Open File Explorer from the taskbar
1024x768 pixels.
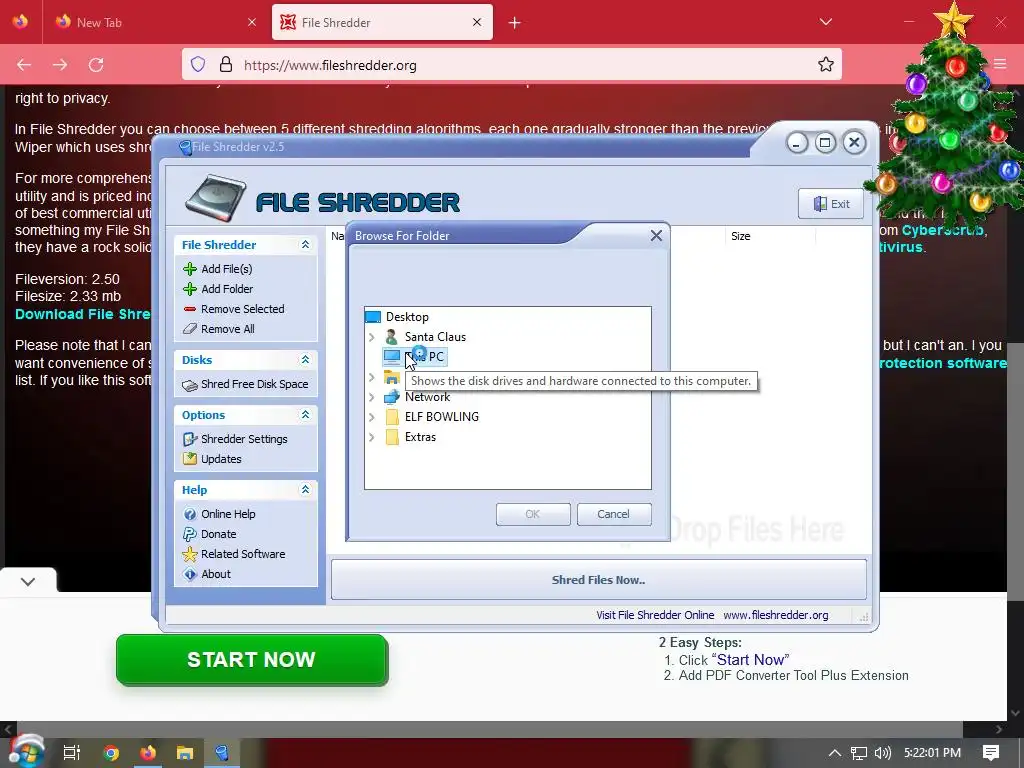(x=185, y=753)
